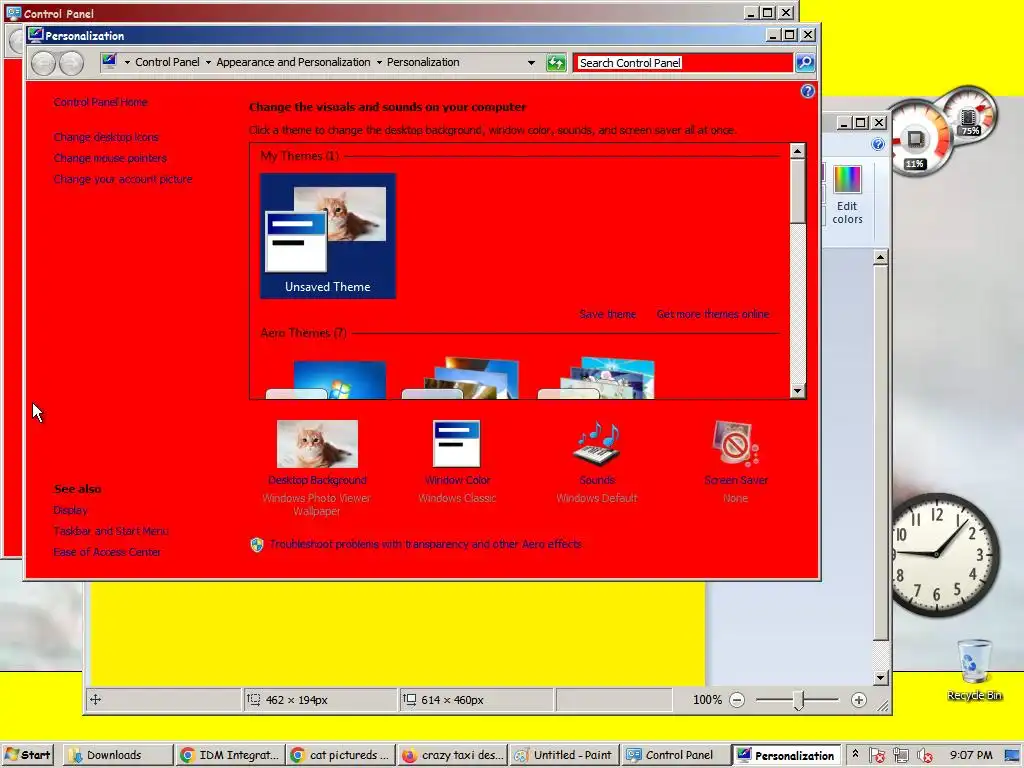This screenshot has height=768, width=1024.
Task: Click in Search Control Panel field
Action: 682,63
